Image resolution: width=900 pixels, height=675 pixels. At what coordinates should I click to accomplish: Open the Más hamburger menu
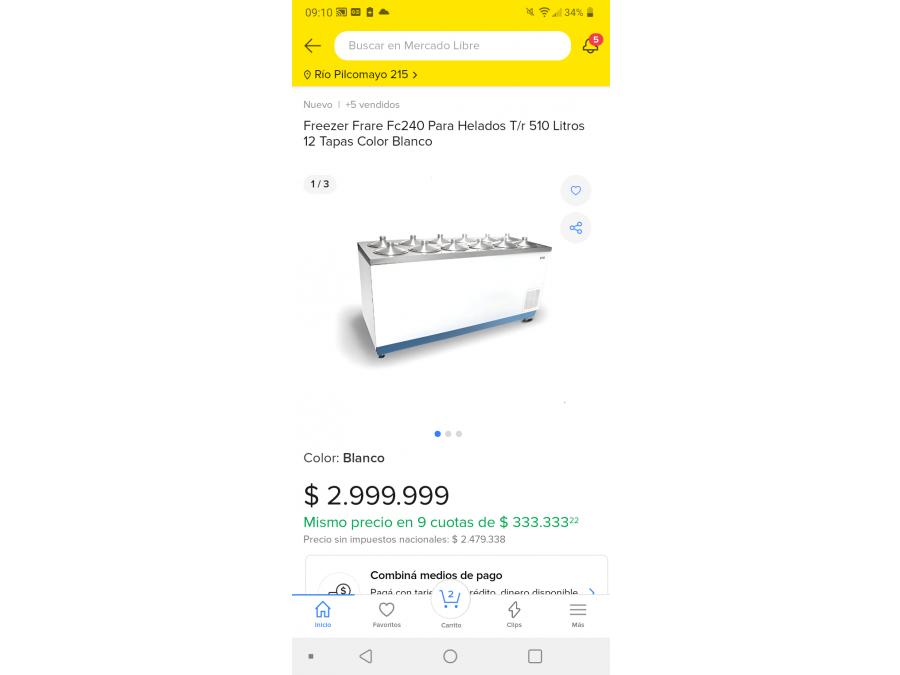pyautogui.click(x=578, y=613)
